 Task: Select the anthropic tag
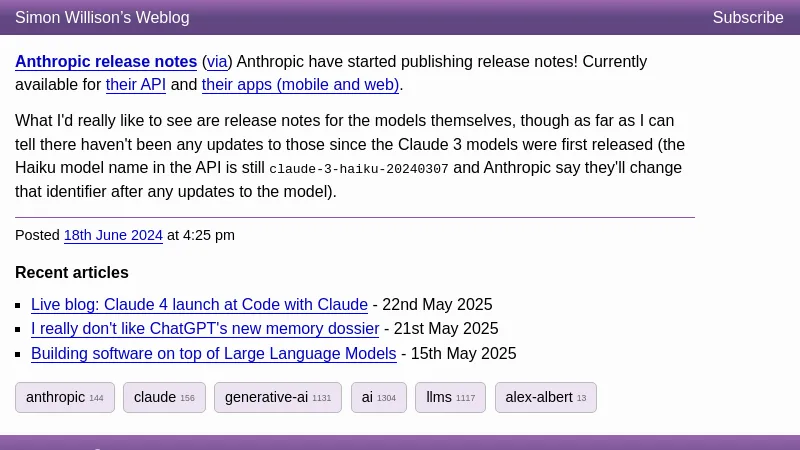pos(65,397)
